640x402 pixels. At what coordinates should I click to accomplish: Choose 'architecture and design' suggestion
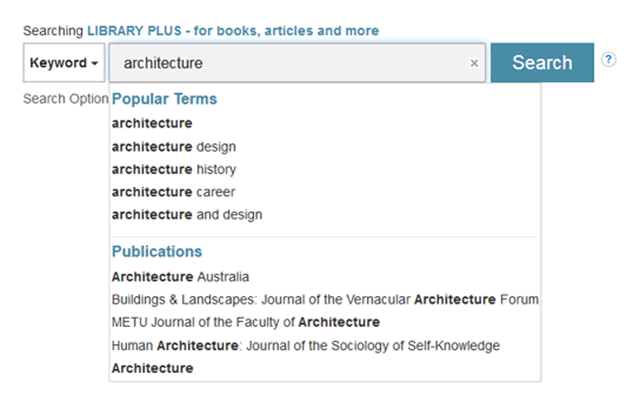(187, 214)
